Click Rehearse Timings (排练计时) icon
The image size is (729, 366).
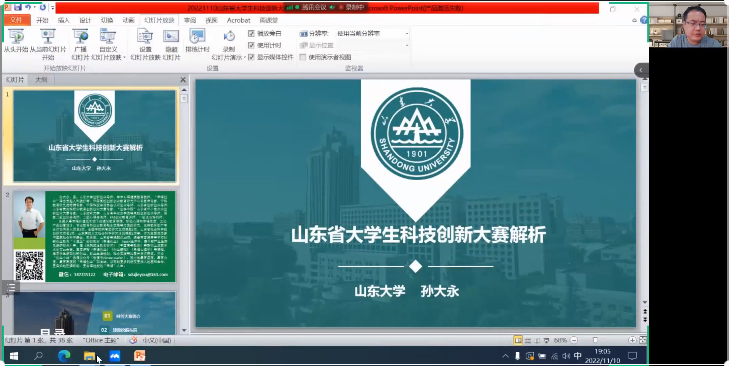[197, 36]
